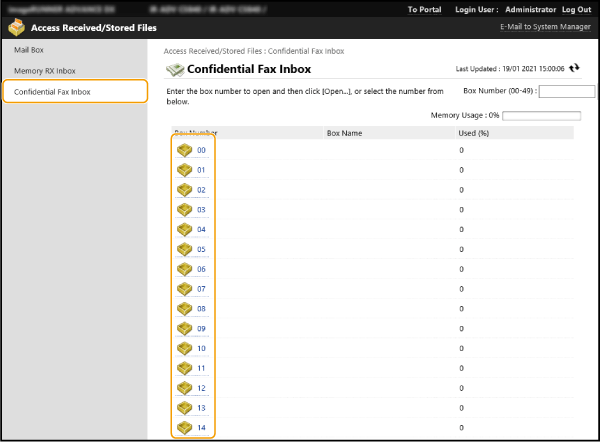This screenshot has height=442, width=600.
Task: Open Mail Box from the sidebar
Action: coord(29,49)
